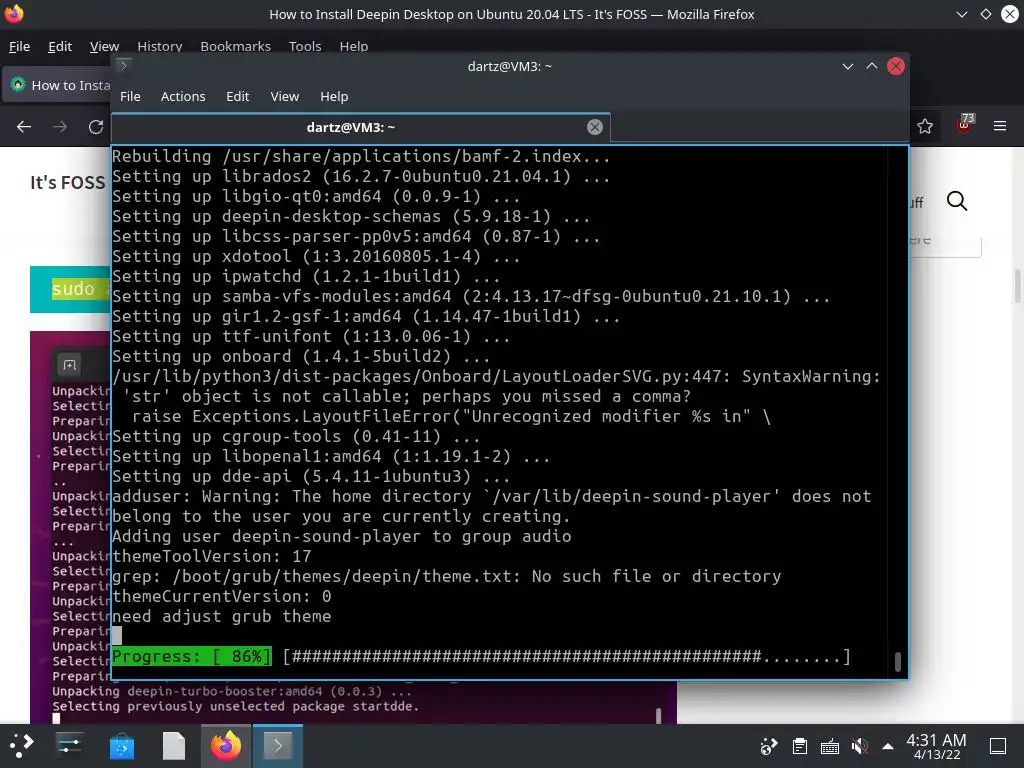The image size is (1024, 768).
Task: Select the How to Install Firefox tab
Action: [x=58, y=86]
